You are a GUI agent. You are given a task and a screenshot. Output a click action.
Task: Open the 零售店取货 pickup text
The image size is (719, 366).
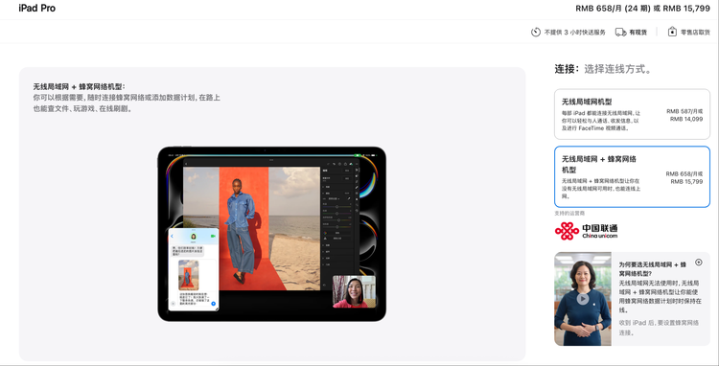(695, 33)
